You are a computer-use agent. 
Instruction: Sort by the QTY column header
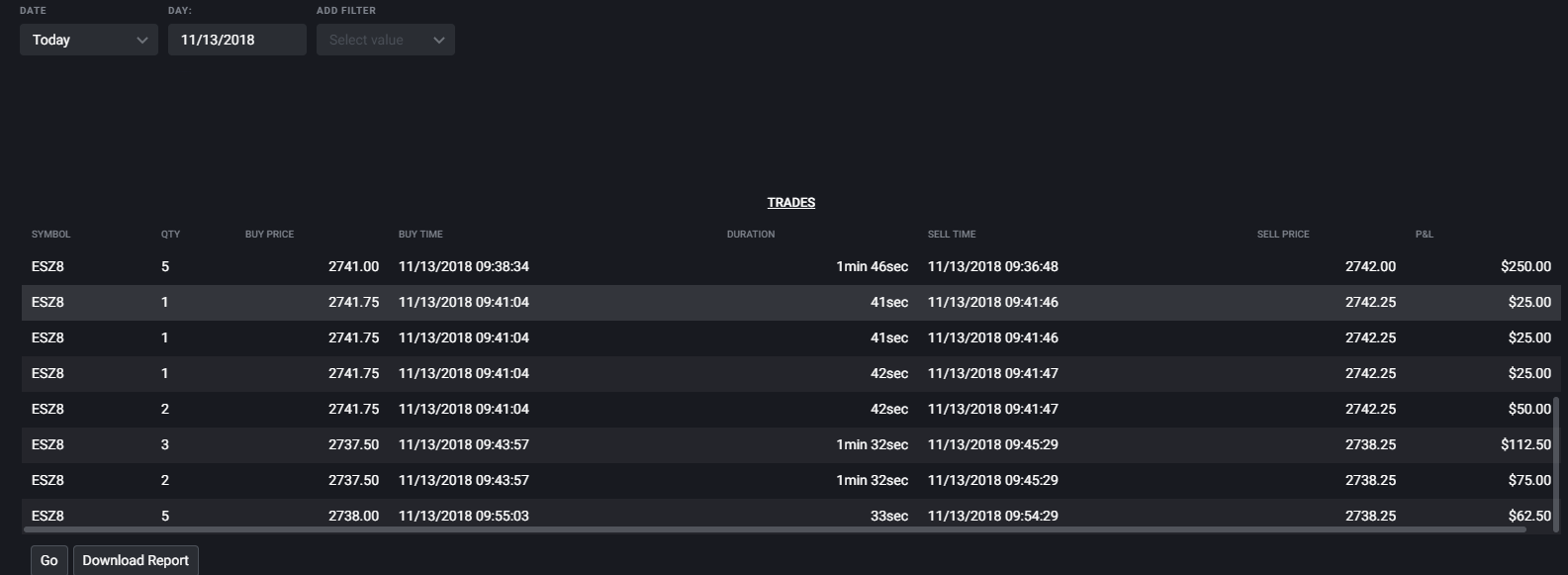(170, 235)
